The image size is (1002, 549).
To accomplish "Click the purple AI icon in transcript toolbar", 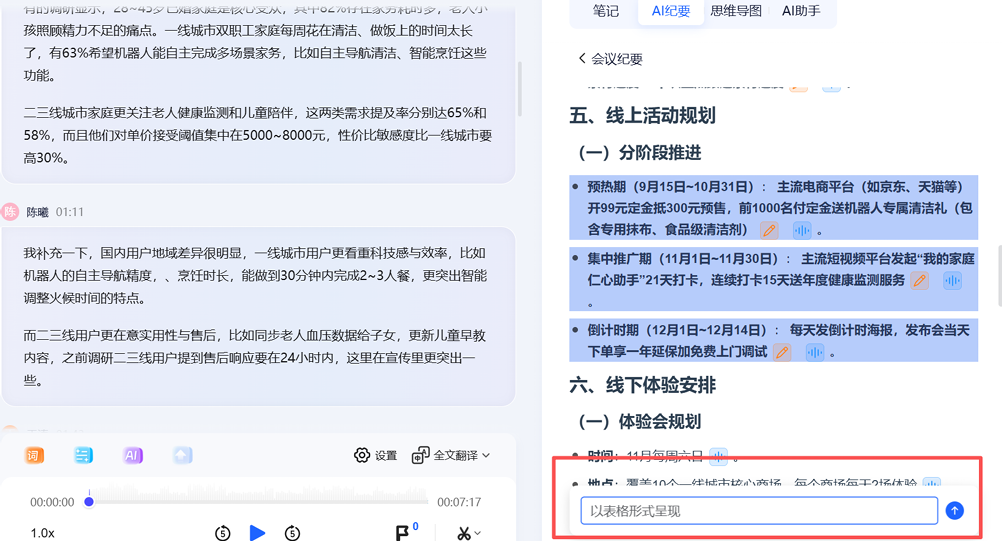I will tap(132, 455).
